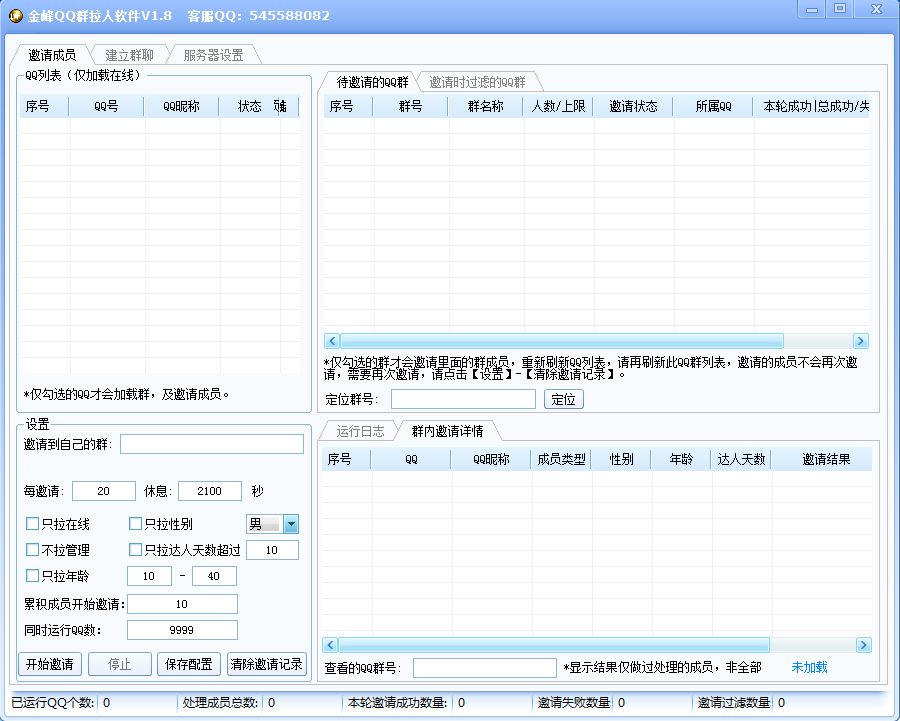Click the QQ昵称 column header in QQ列表
Viewport: 900px width, 721px height.
click(181, 106)
